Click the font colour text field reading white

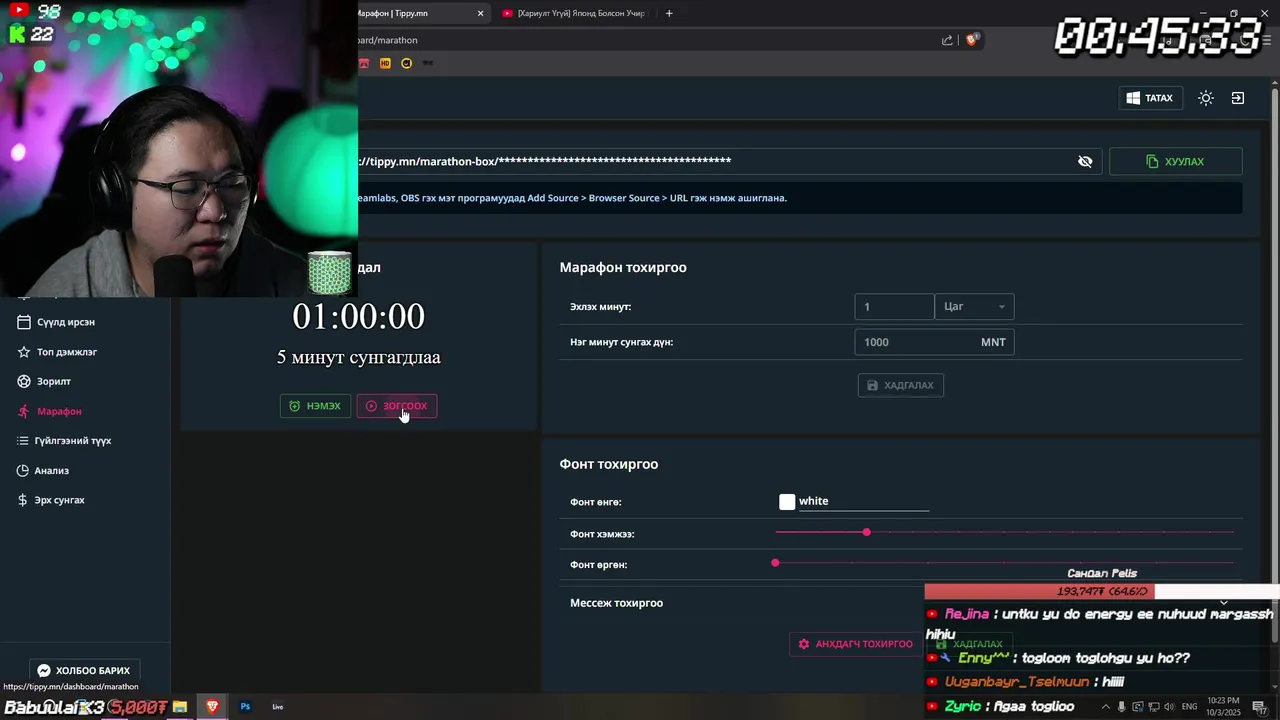(x=863, y=501)
